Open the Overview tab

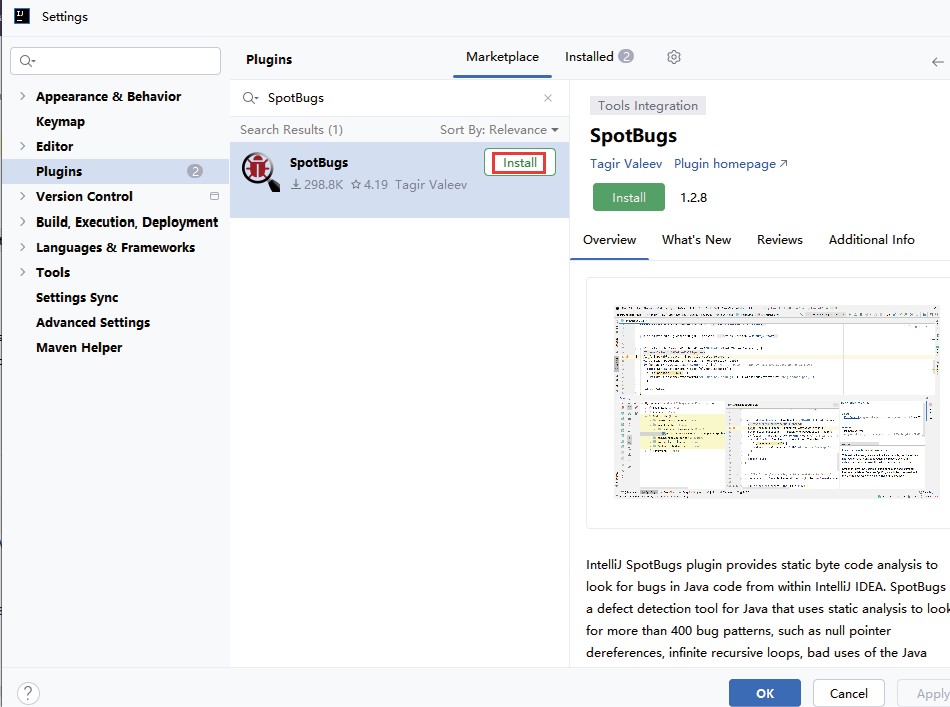pos(610,240)
